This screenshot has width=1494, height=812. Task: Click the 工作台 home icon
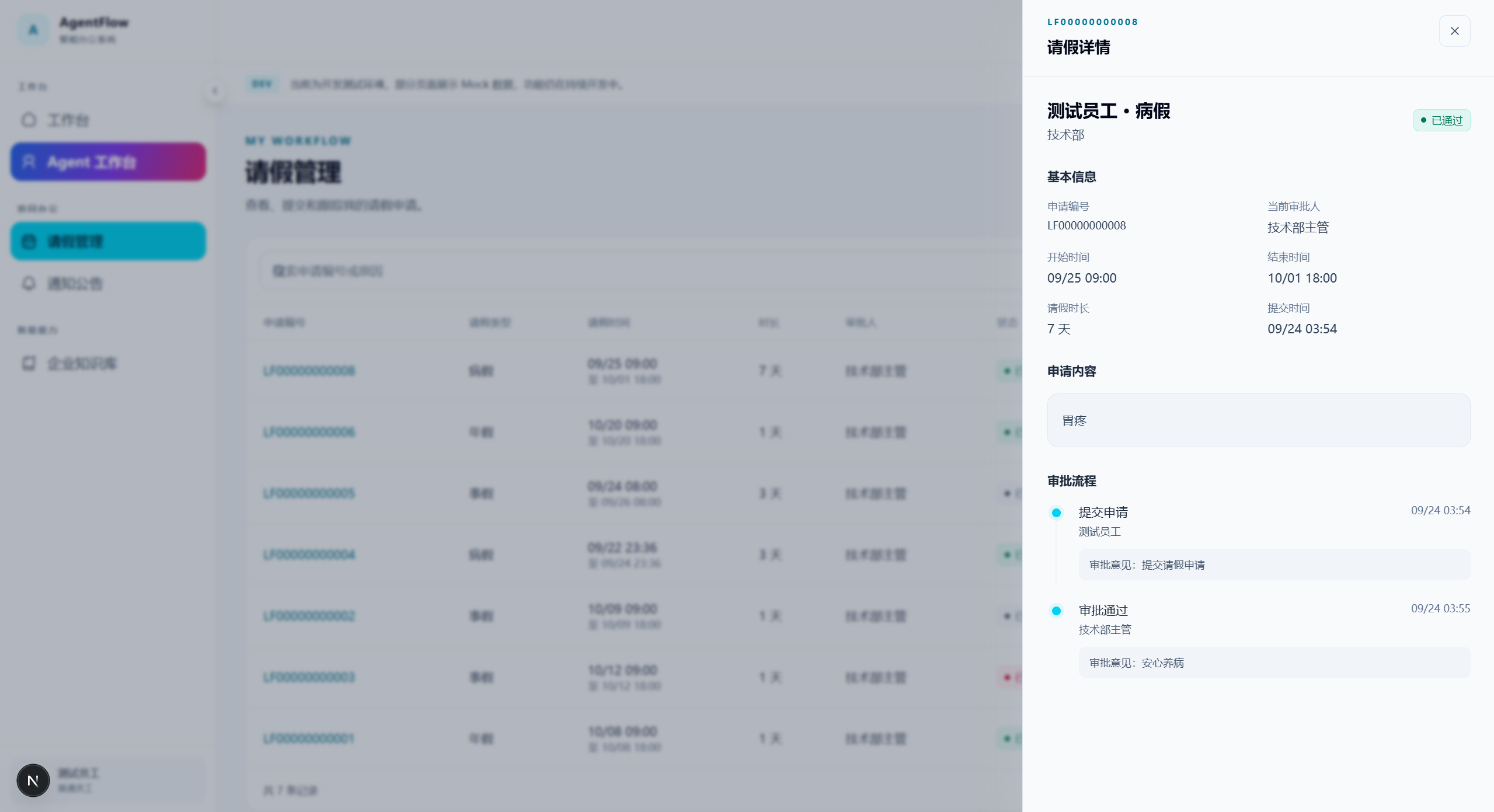29,120
